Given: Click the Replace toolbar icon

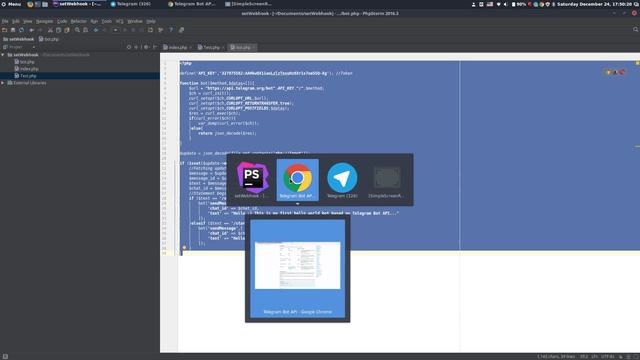Looking at the screenshot, I should coord(86,30).
